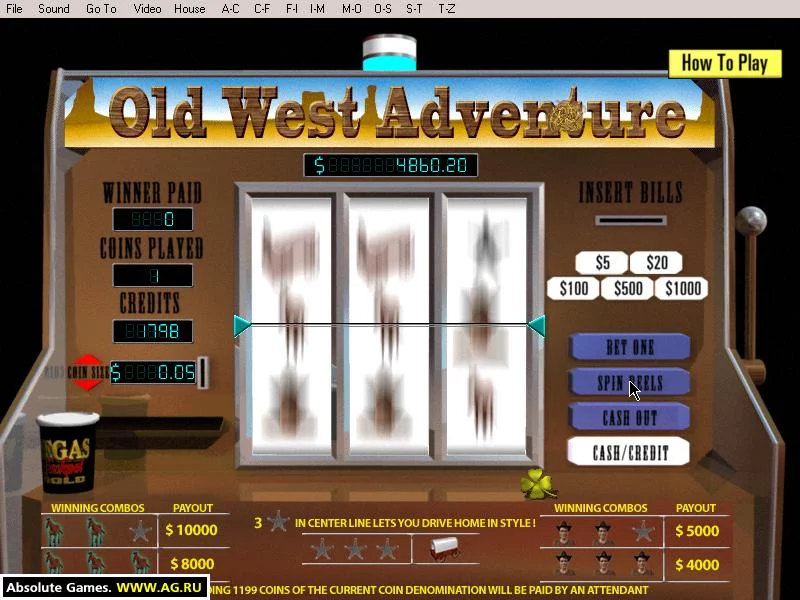Click the 4860.20 cash balance display
Image resolution: width=800 pixels, height=600 pixels.
point(391,165)
